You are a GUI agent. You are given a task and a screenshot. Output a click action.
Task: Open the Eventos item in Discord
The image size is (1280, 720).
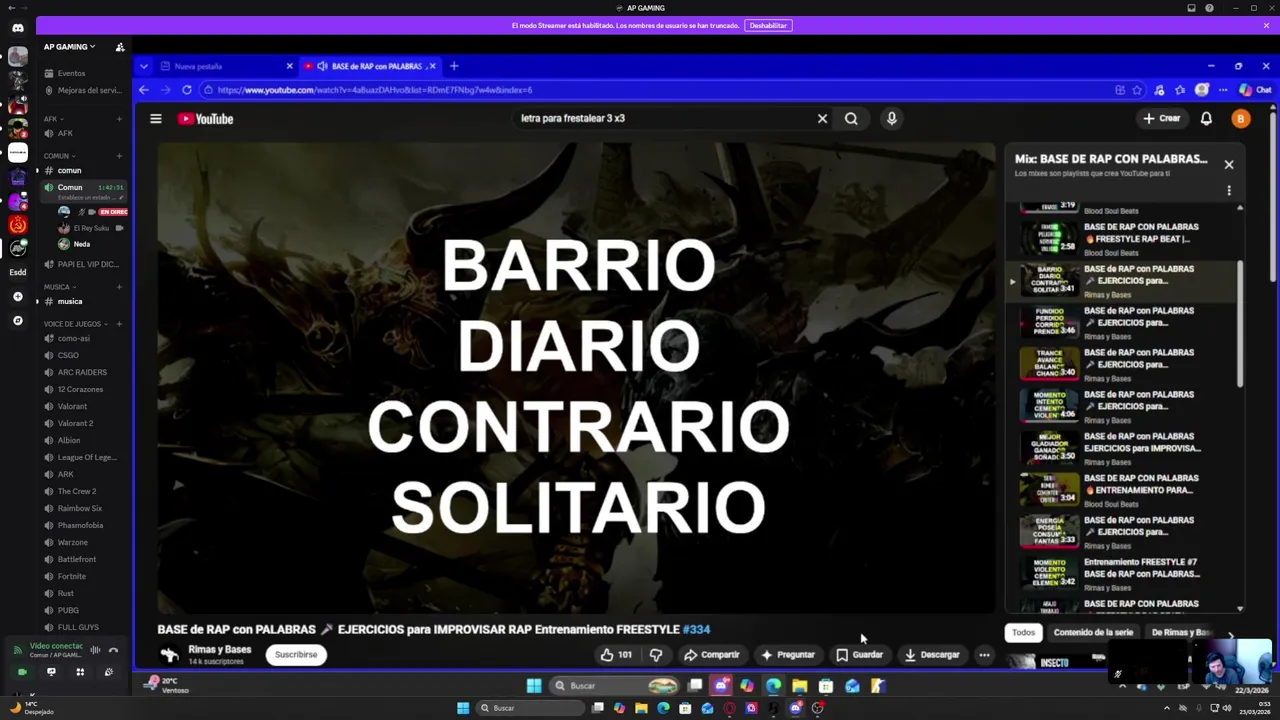click(83, 73)
